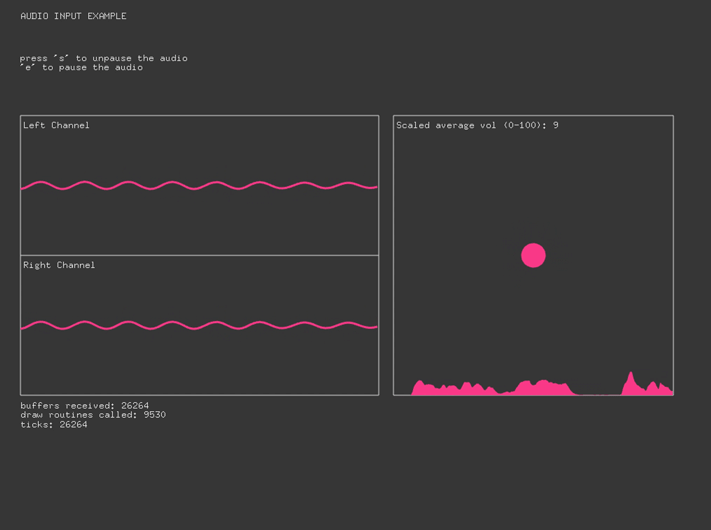Click the flat gap in volume history
711x530 pixels.
coord(598,393)
